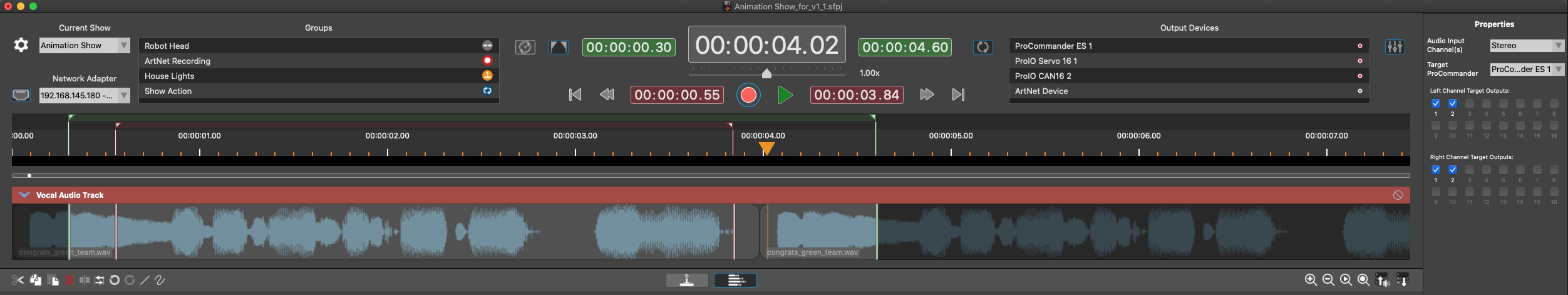This screenshot has width=1568, height=295.
Task: Check Right Channel output 9
Action: pyautogui.click(x=1435, y=192)
